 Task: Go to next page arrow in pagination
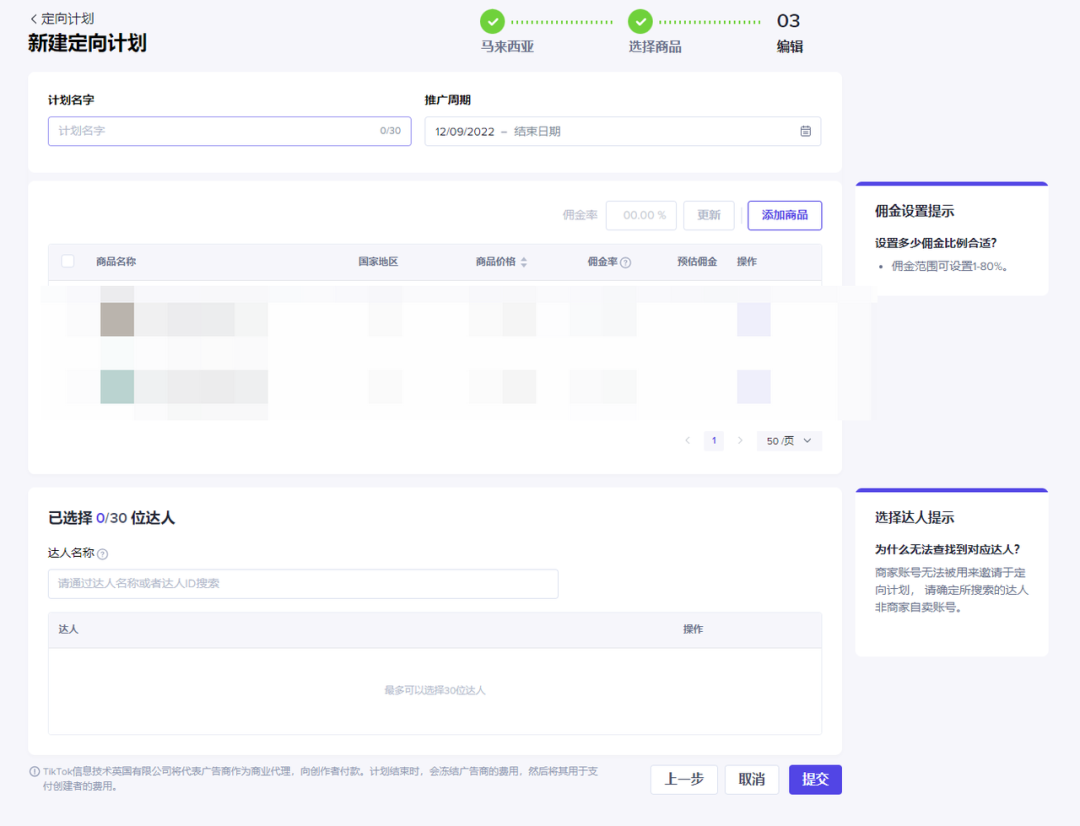740,441
